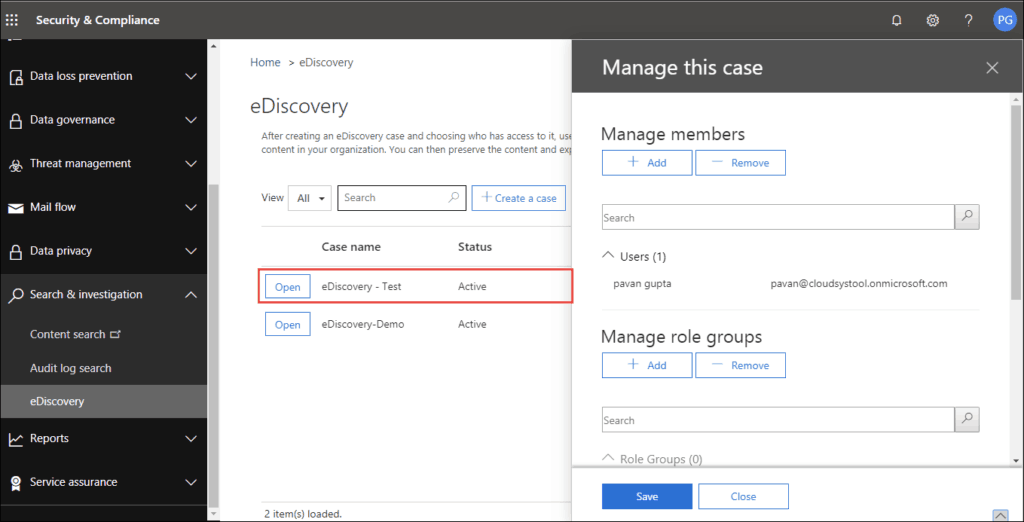This screenshot has height=522, width=1024.
Task: Focus Manage members Search field
Action: click(778, 218)
